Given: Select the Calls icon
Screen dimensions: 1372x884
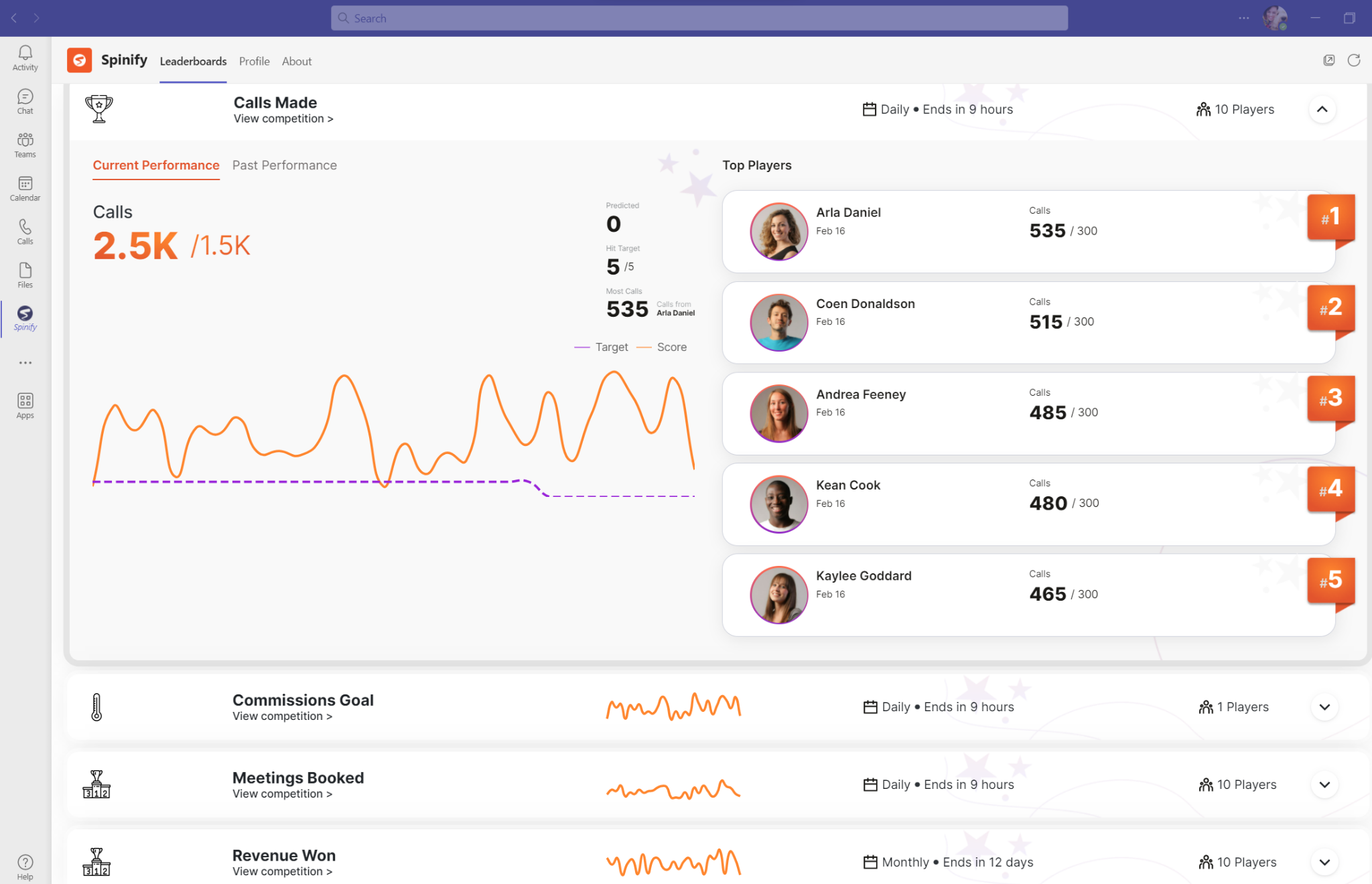Looking at the screenshot, I should [x=25, y=232].
